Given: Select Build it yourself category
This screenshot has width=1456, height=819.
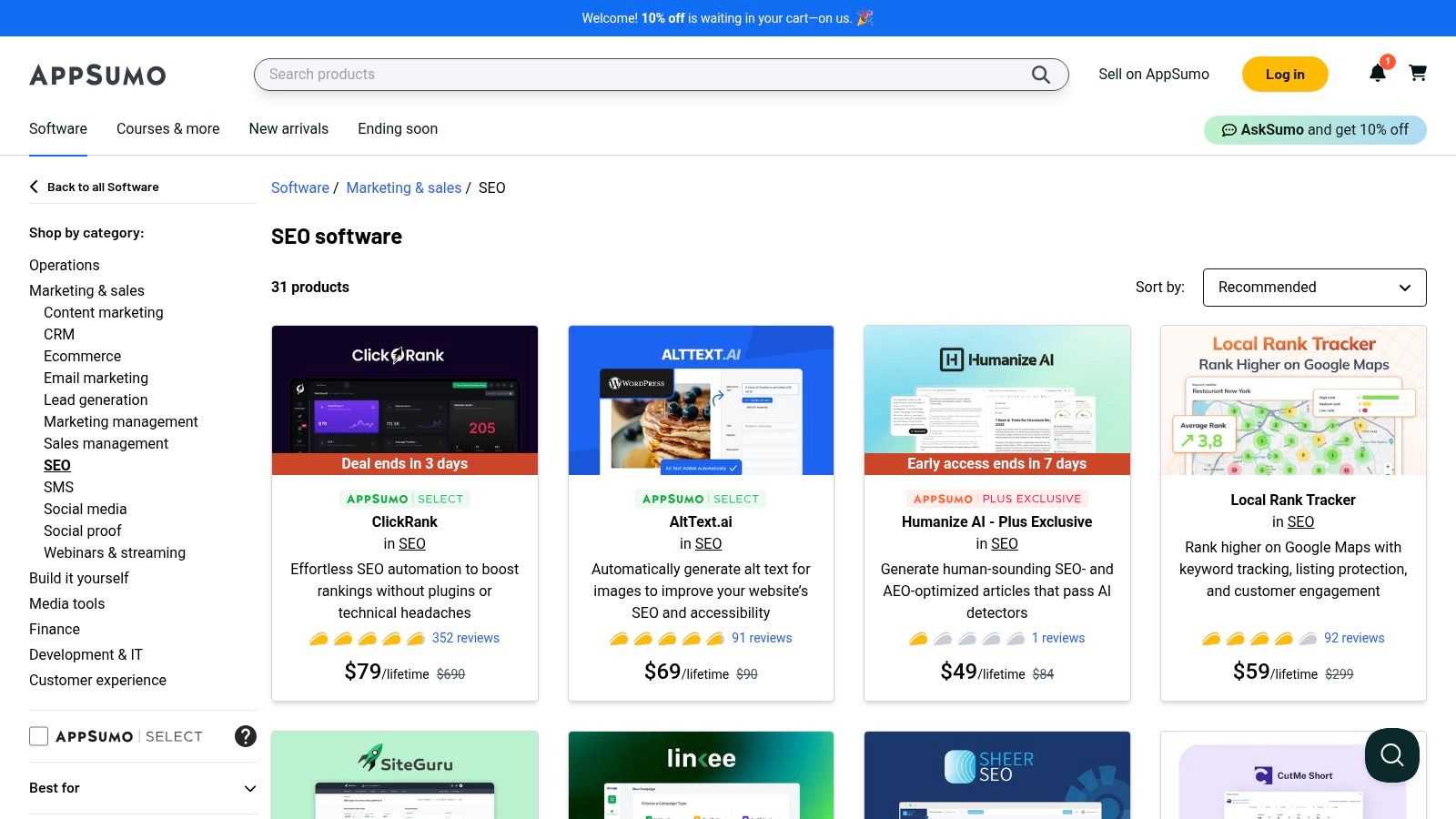Looking at the screenshot, I should click(78, 578).
